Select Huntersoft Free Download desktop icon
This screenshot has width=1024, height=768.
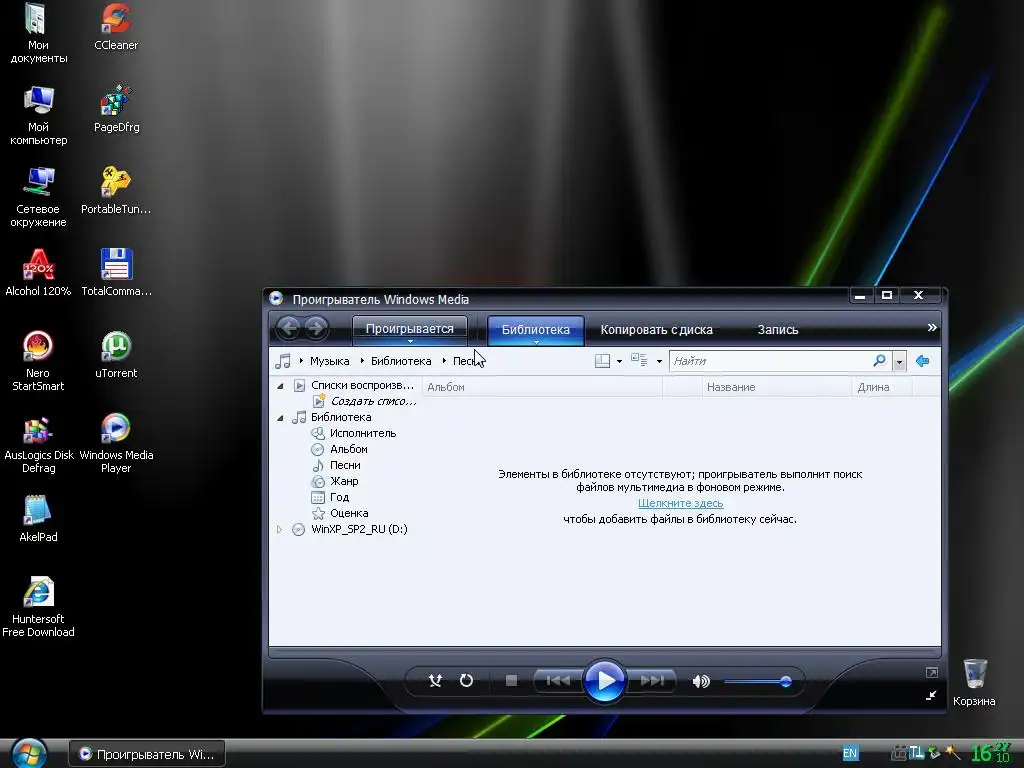(38, 607)
